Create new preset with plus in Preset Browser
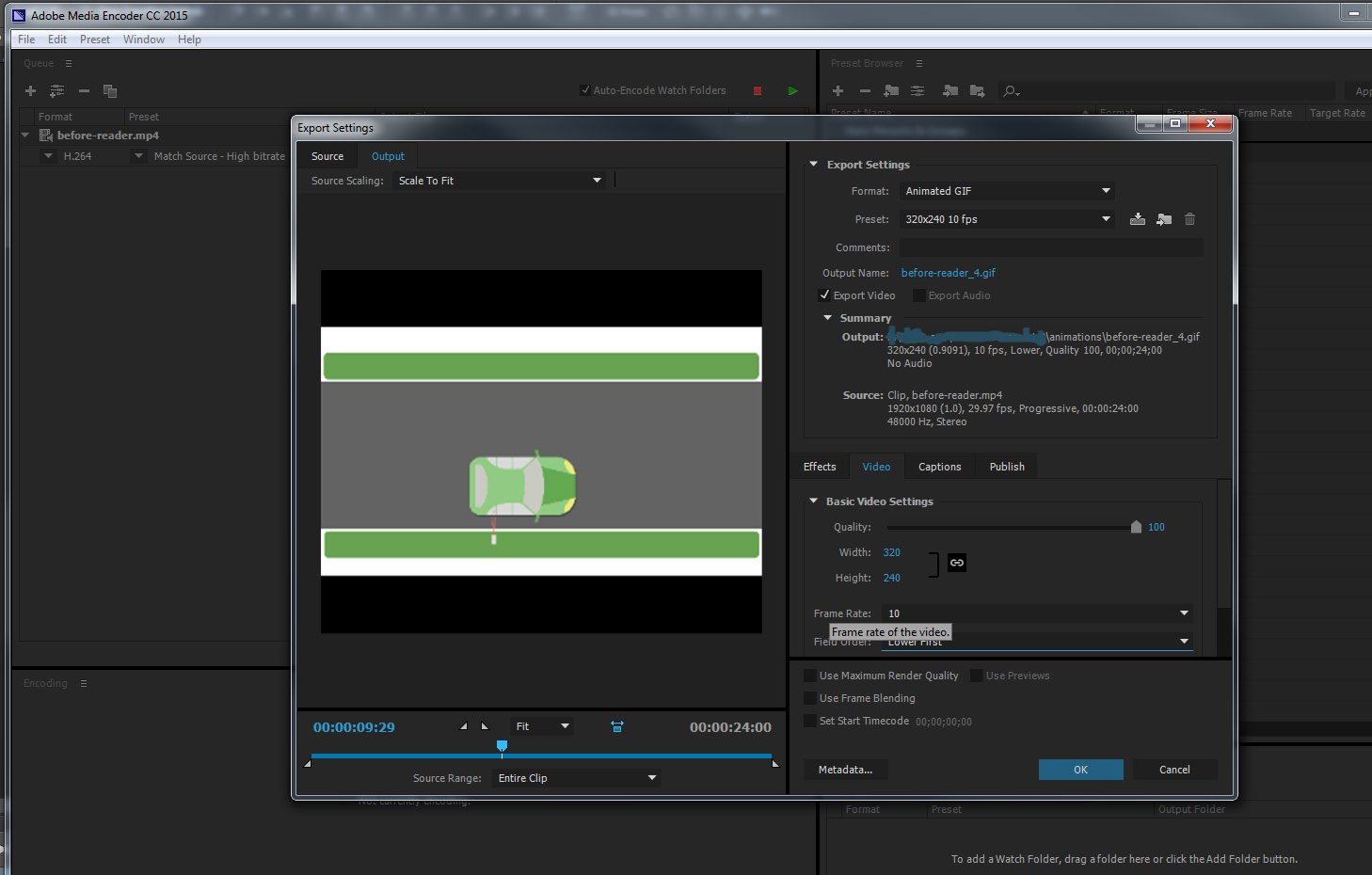The width and height of the screenshot is (1372, 875). pos(838,90)
